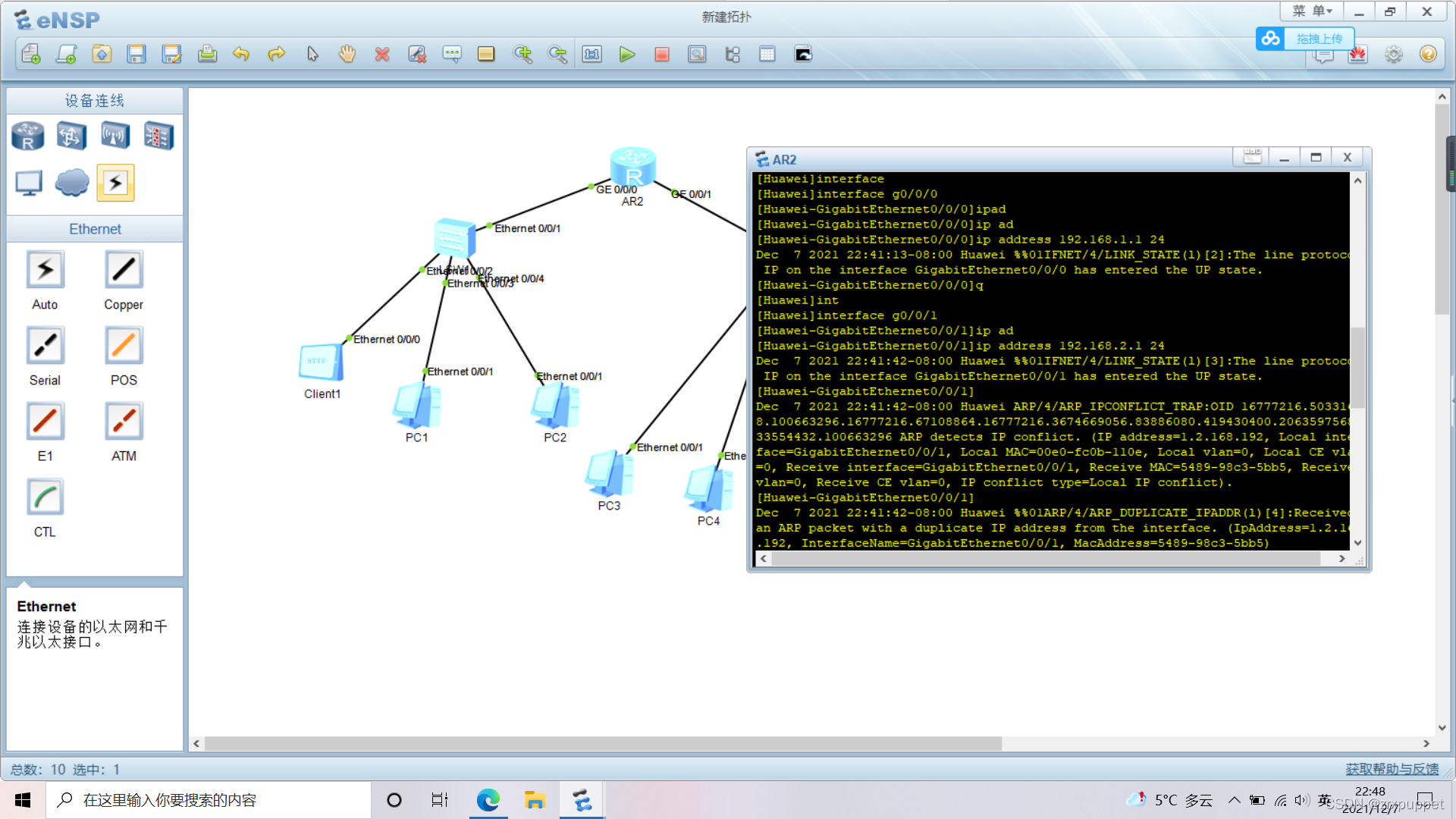Click the Save As icon
The width and height of the screenshot is (1456, 819).
[172, 54]
